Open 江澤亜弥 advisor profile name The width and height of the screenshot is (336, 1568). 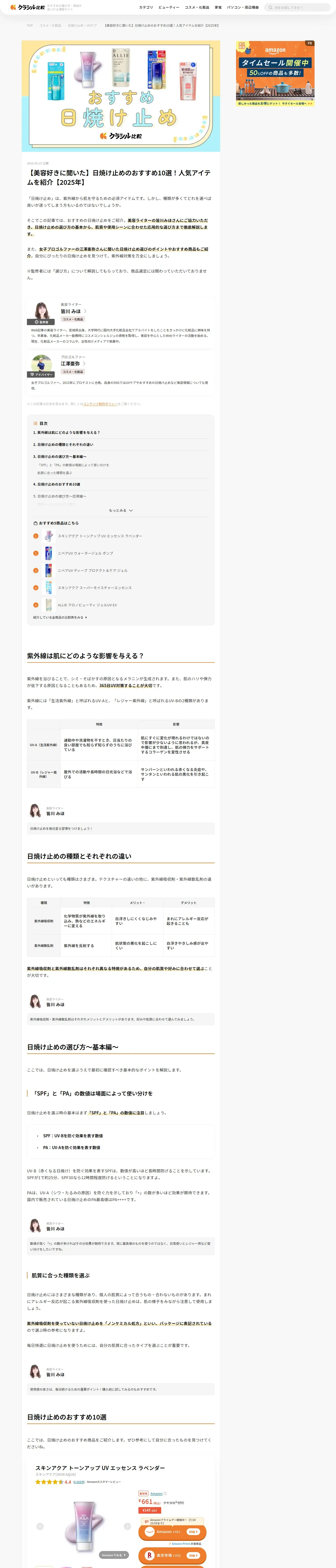tap(70, 364)
